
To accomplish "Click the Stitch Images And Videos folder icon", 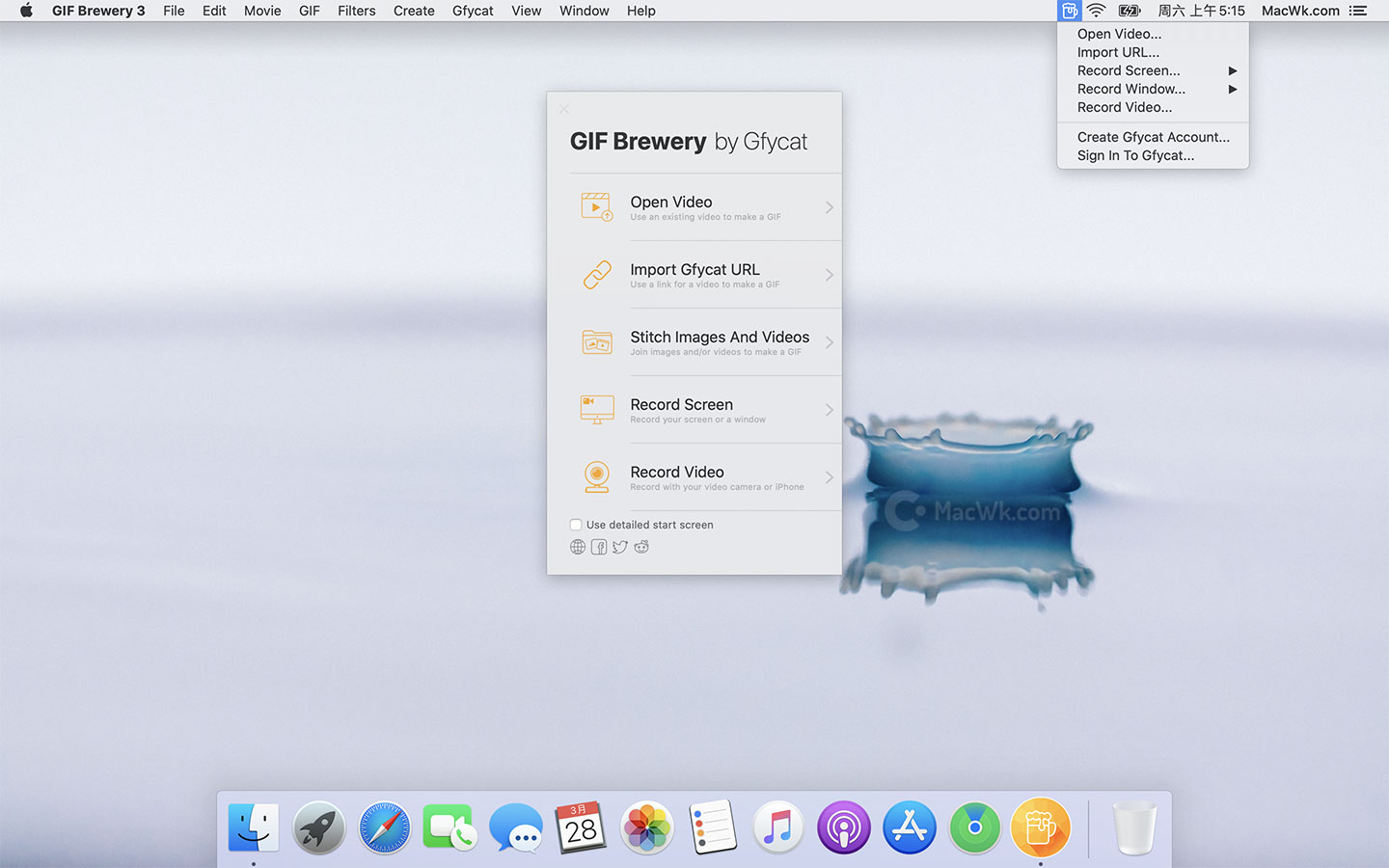I will point(597,342).
